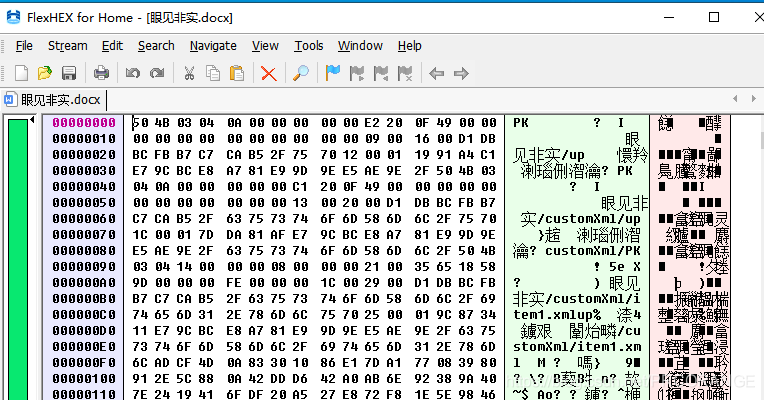Delete selection with the red X icon
This screenshot has height=400, width=764.
[x=268, y=74]
